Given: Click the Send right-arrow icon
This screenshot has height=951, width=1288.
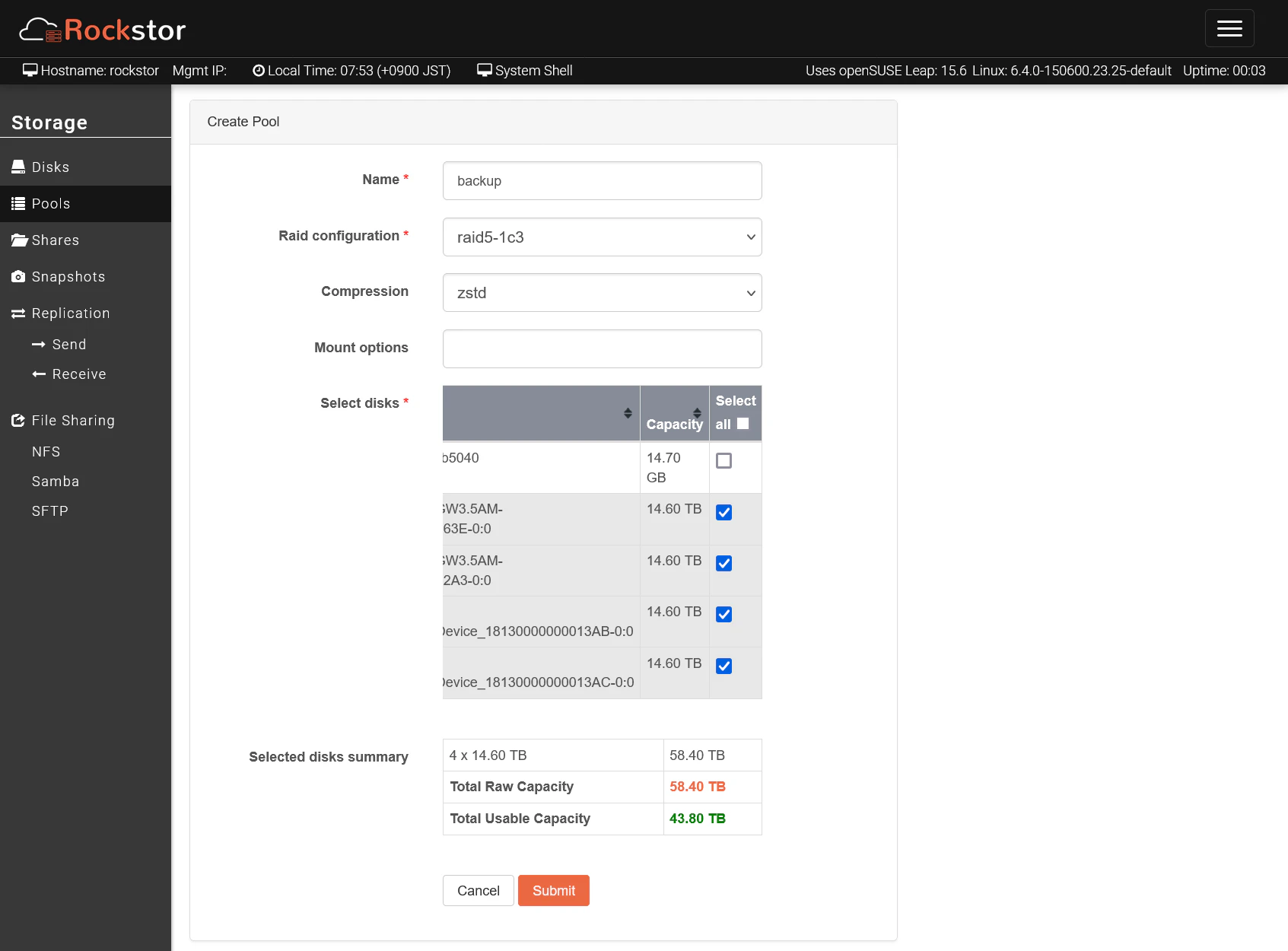Looking at the screenshot, I should [x=39, y=345].
